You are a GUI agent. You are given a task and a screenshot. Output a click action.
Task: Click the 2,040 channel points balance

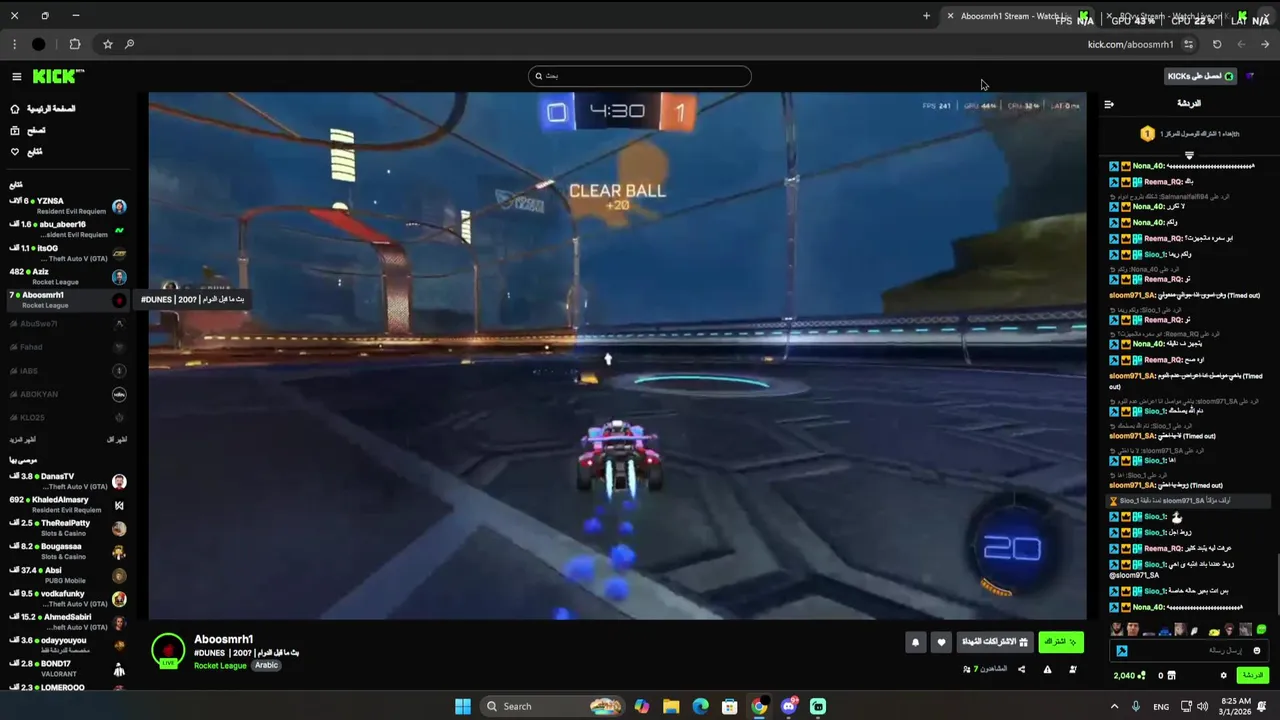1130,676
